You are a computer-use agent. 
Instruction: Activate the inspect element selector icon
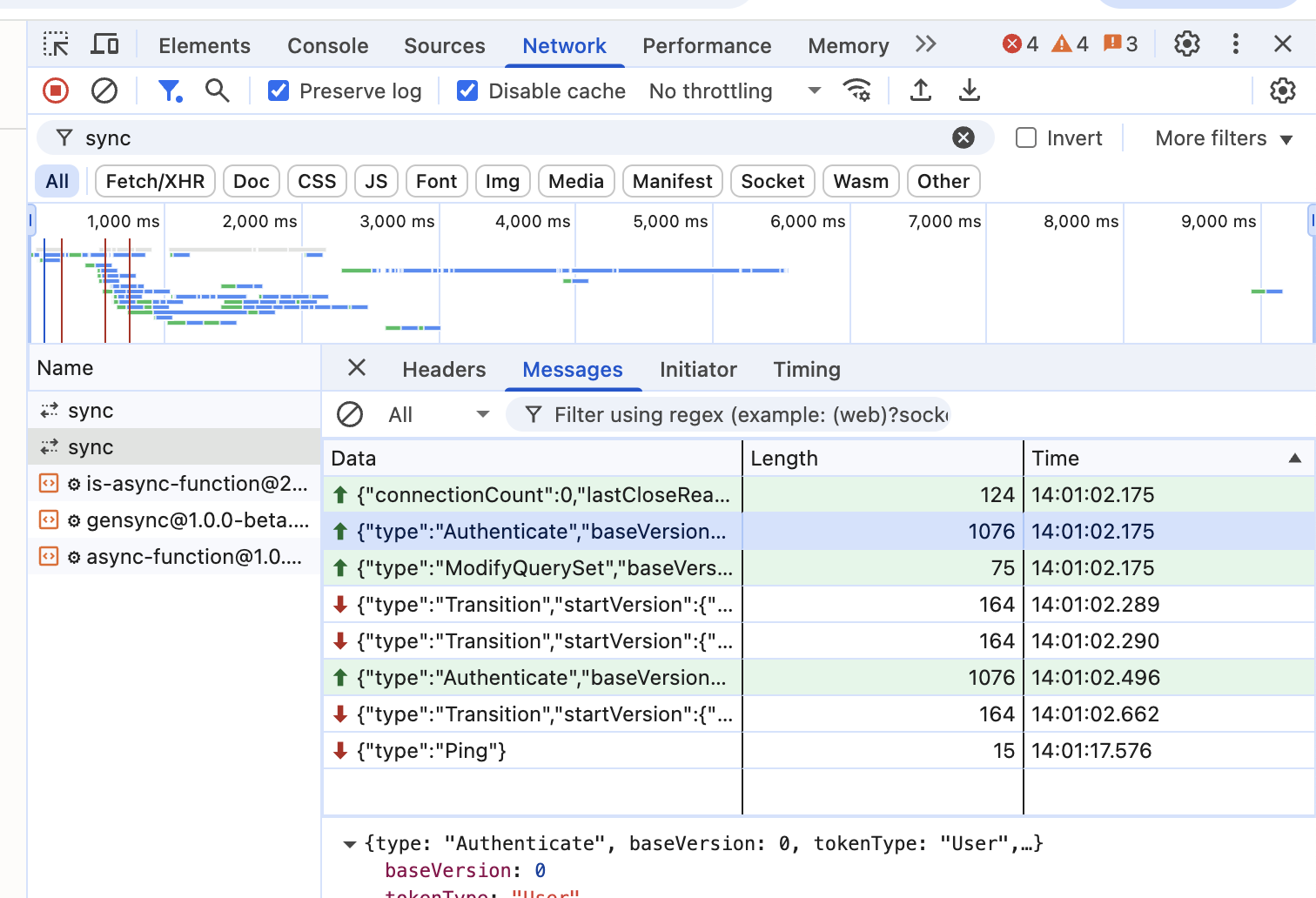pyautogui.click(x=56, y=44)
